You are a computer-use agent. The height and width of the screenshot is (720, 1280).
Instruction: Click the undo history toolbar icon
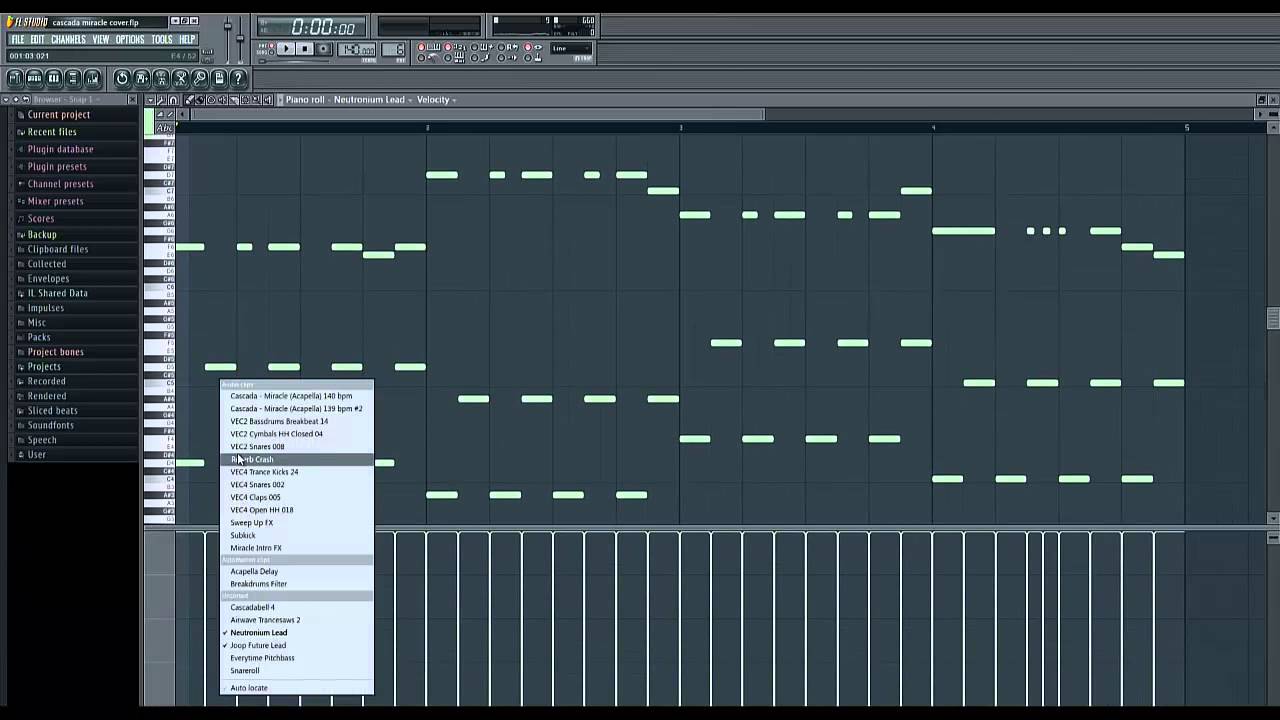pyautogui.click(x=122, y=78)
